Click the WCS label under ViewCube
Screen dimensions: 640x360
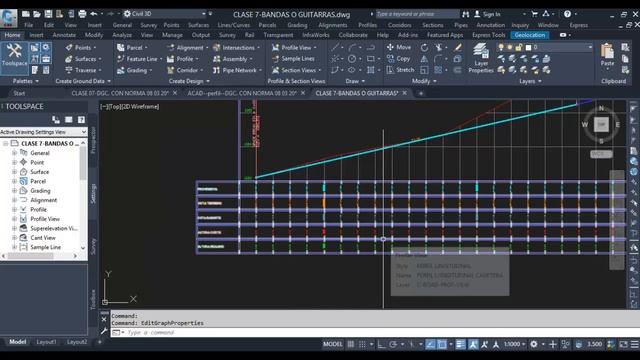coord(601,154)
